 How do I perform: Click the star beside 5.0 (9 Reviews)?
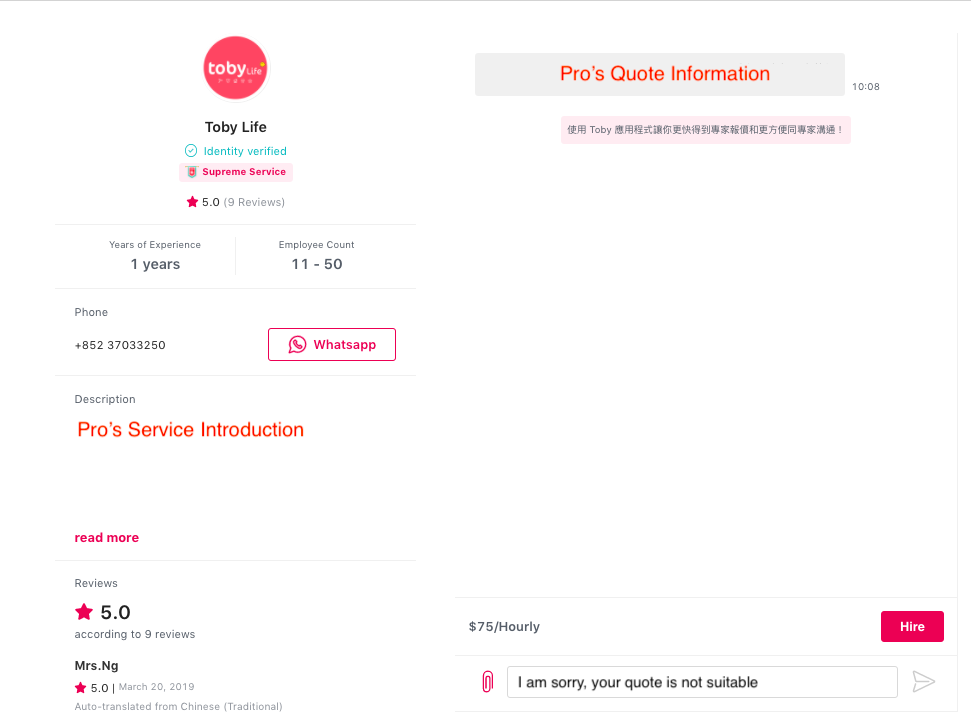192,202
